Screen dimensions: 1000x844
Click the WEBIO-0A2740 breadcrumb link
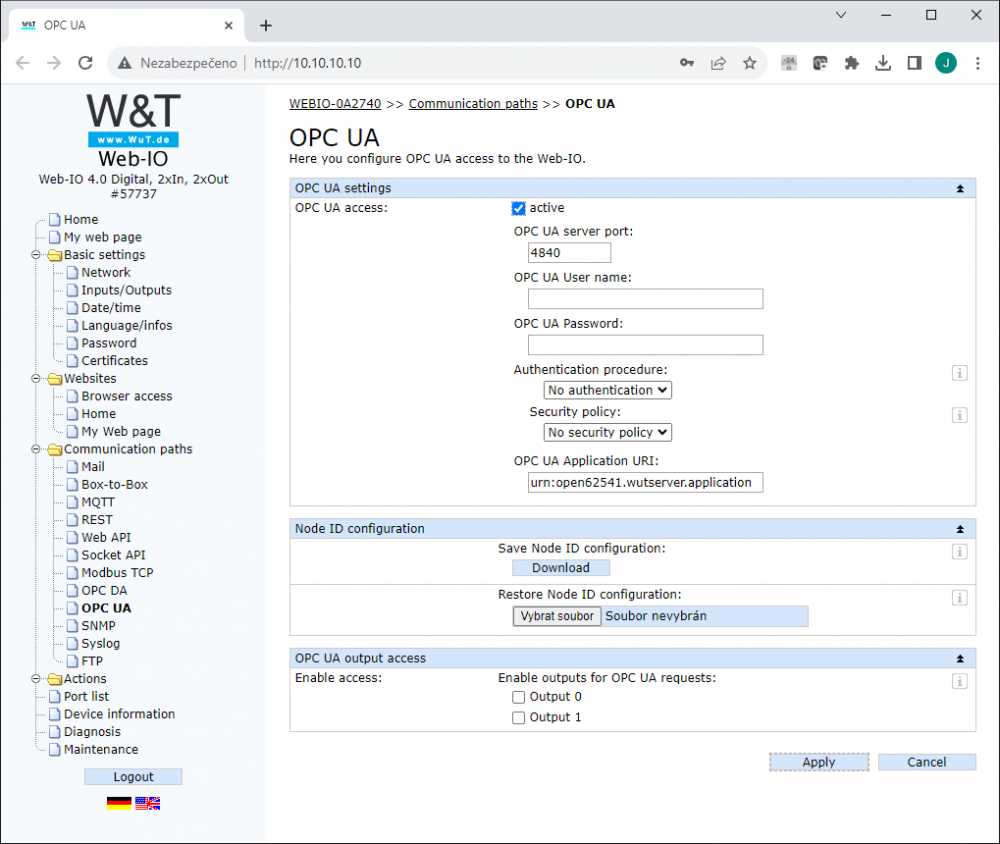point(335,103)
